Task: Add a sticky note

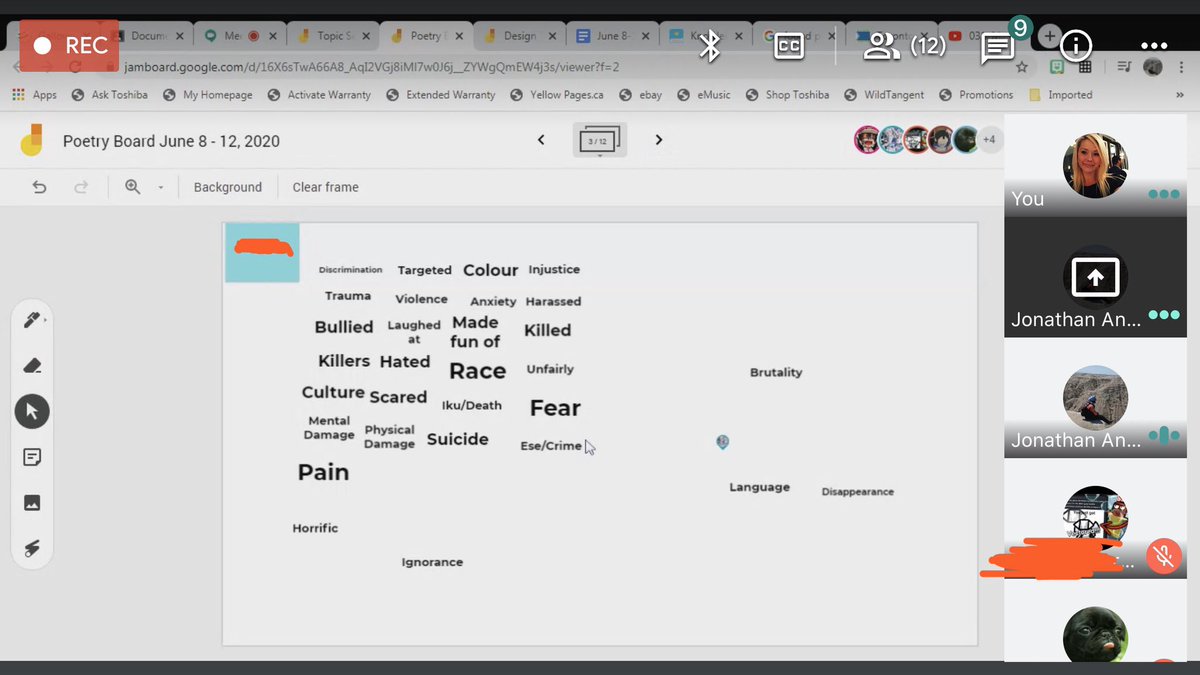Action: 32,457
